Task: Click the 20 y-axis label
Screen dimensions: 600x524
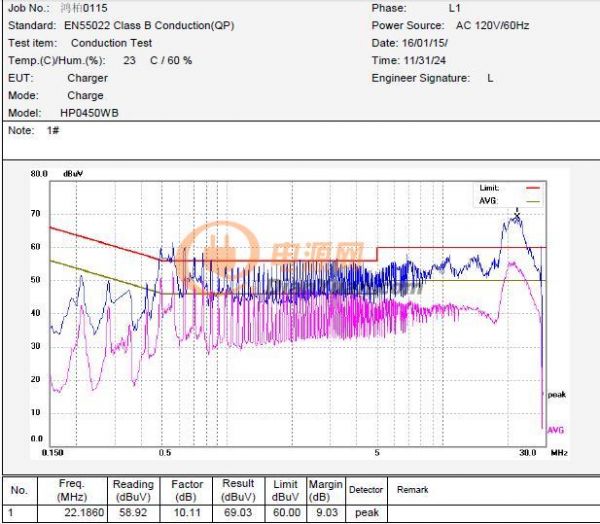Action: click(36, 379)
